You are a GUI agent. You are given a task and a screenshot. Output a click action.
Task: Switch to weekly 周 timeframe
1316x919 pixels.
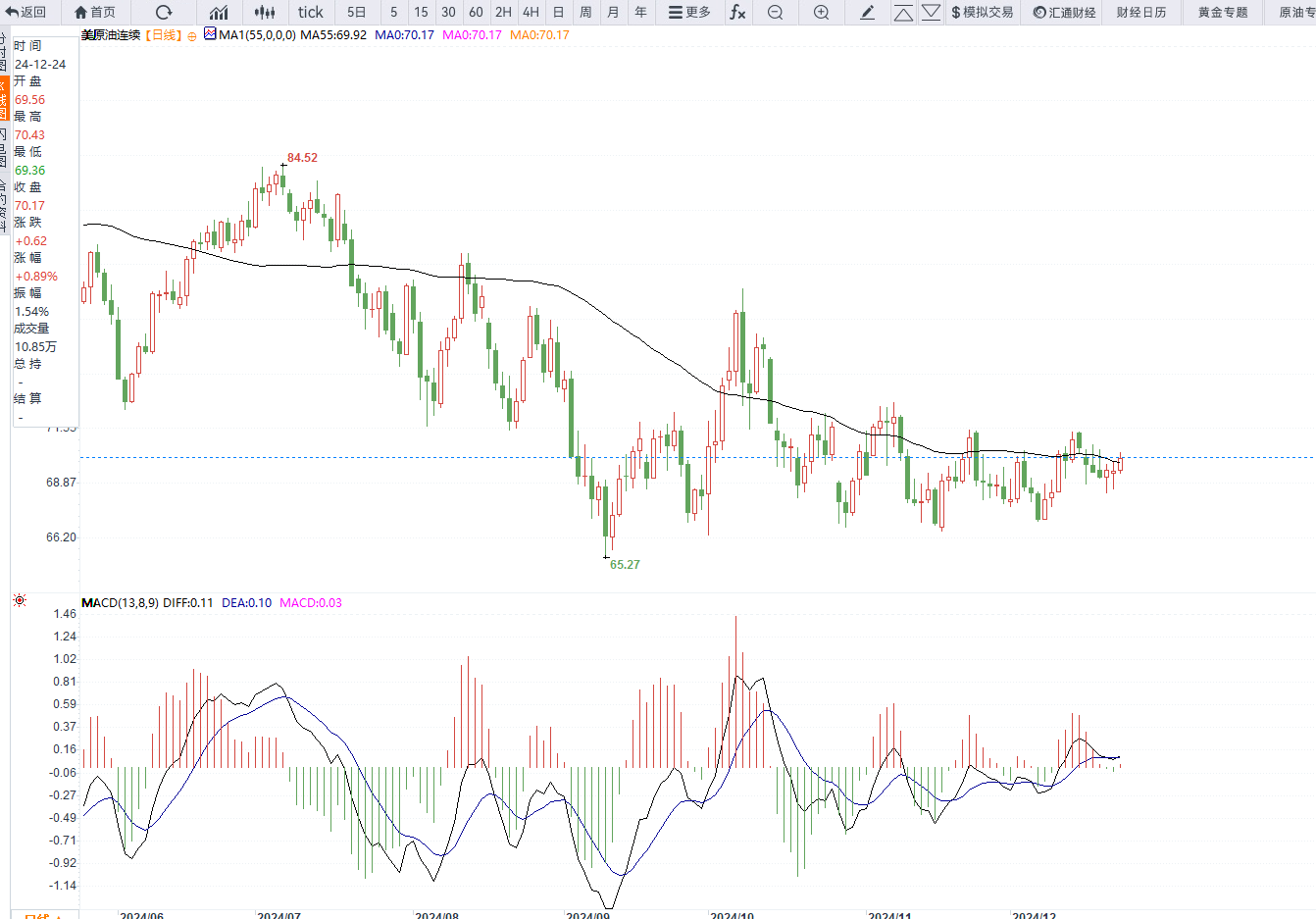click(x=585, y=12)
